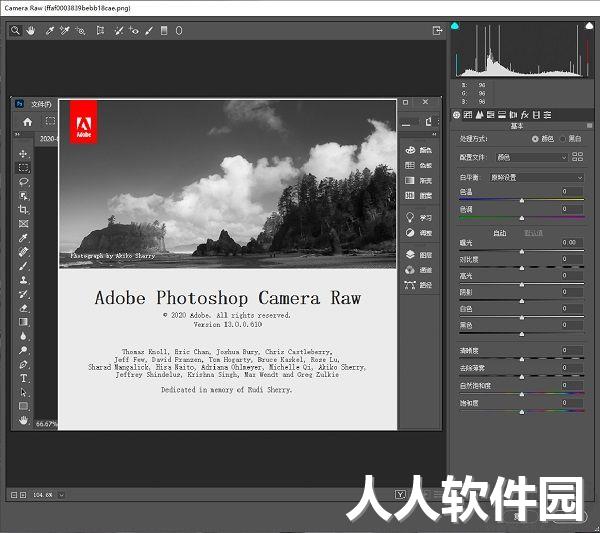Image resolution: width=600 pixels, height=533 pixels.
Task: Select the Spot Removal tool
Action: point(119,31)
